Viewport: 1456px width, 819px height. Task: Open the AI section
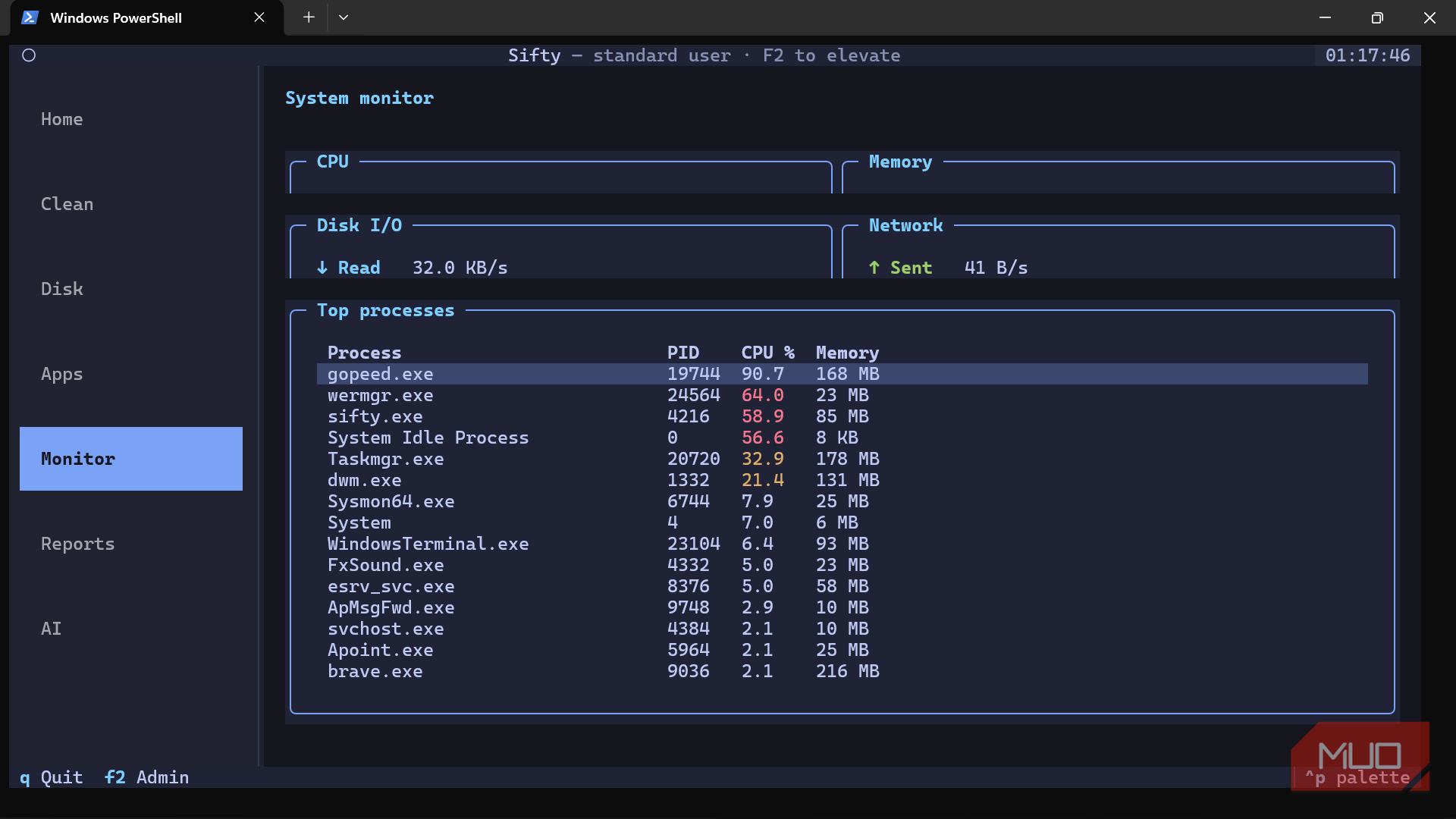(x=131, y=629)
